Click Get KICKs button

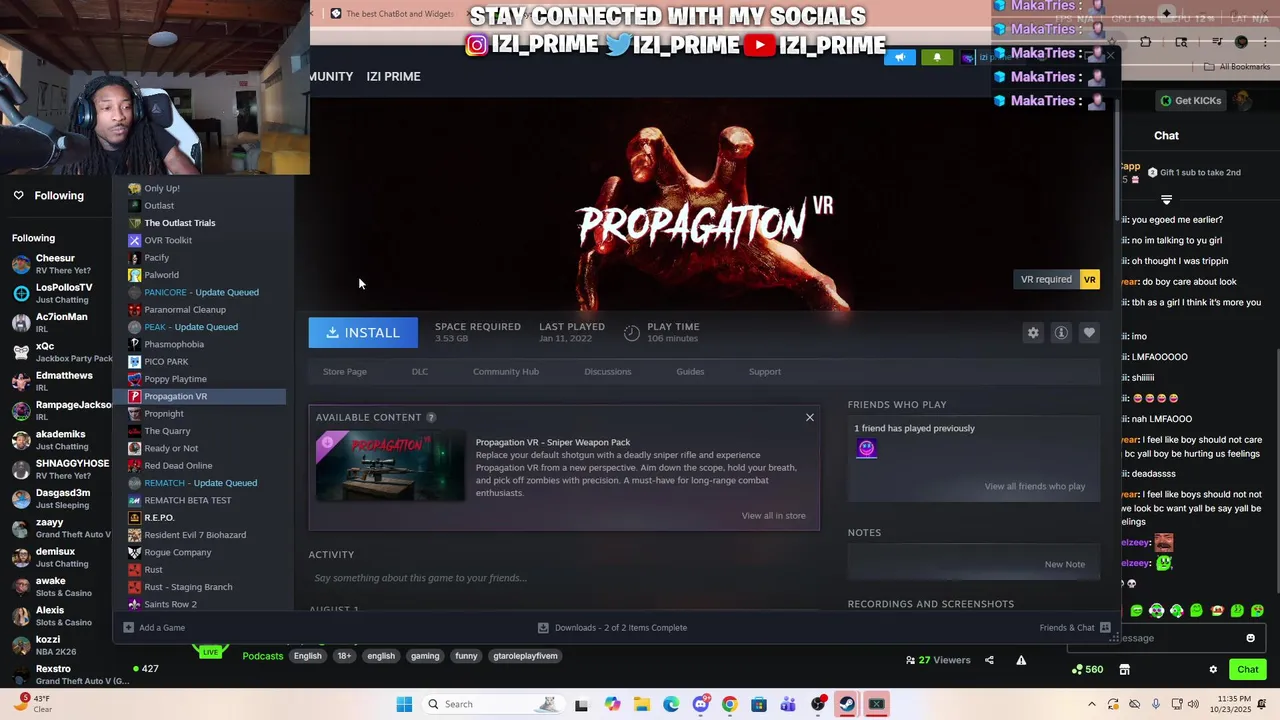[1190, 100]
